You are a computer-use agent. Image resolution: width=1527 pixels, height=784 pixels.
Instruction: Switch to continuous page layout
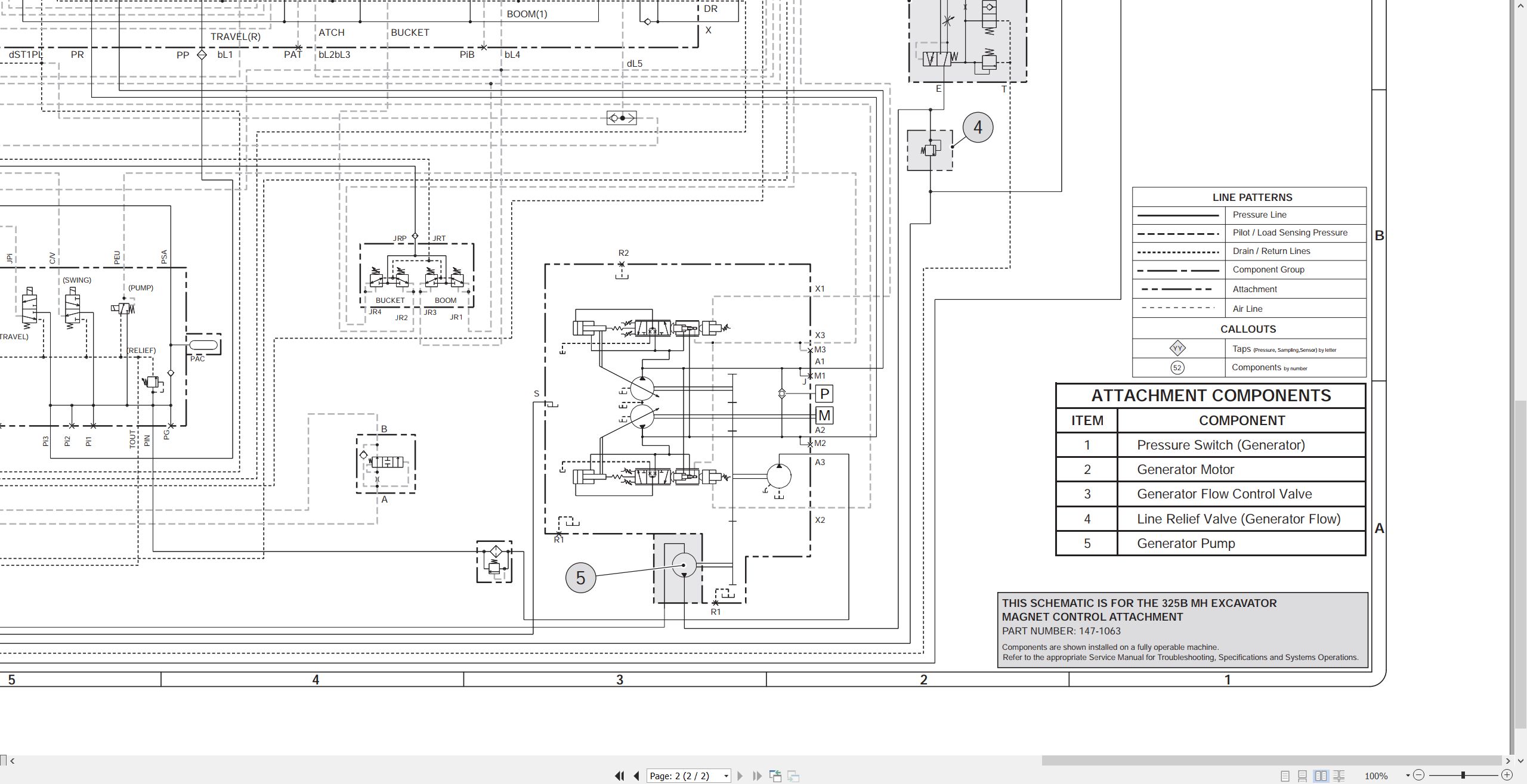click(1303, 776)
